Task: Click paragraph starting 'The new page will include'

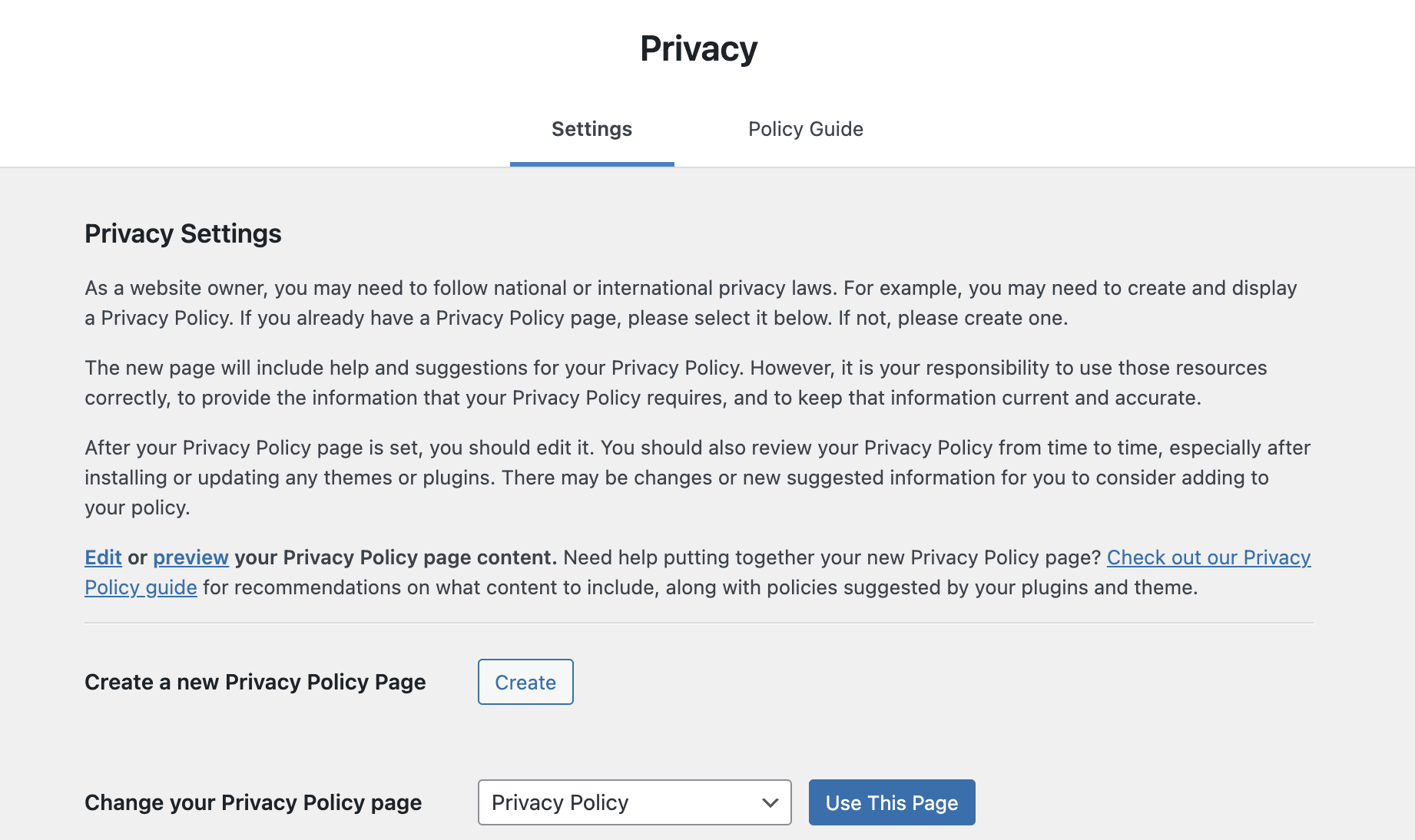Action: (x=676, y=382)
